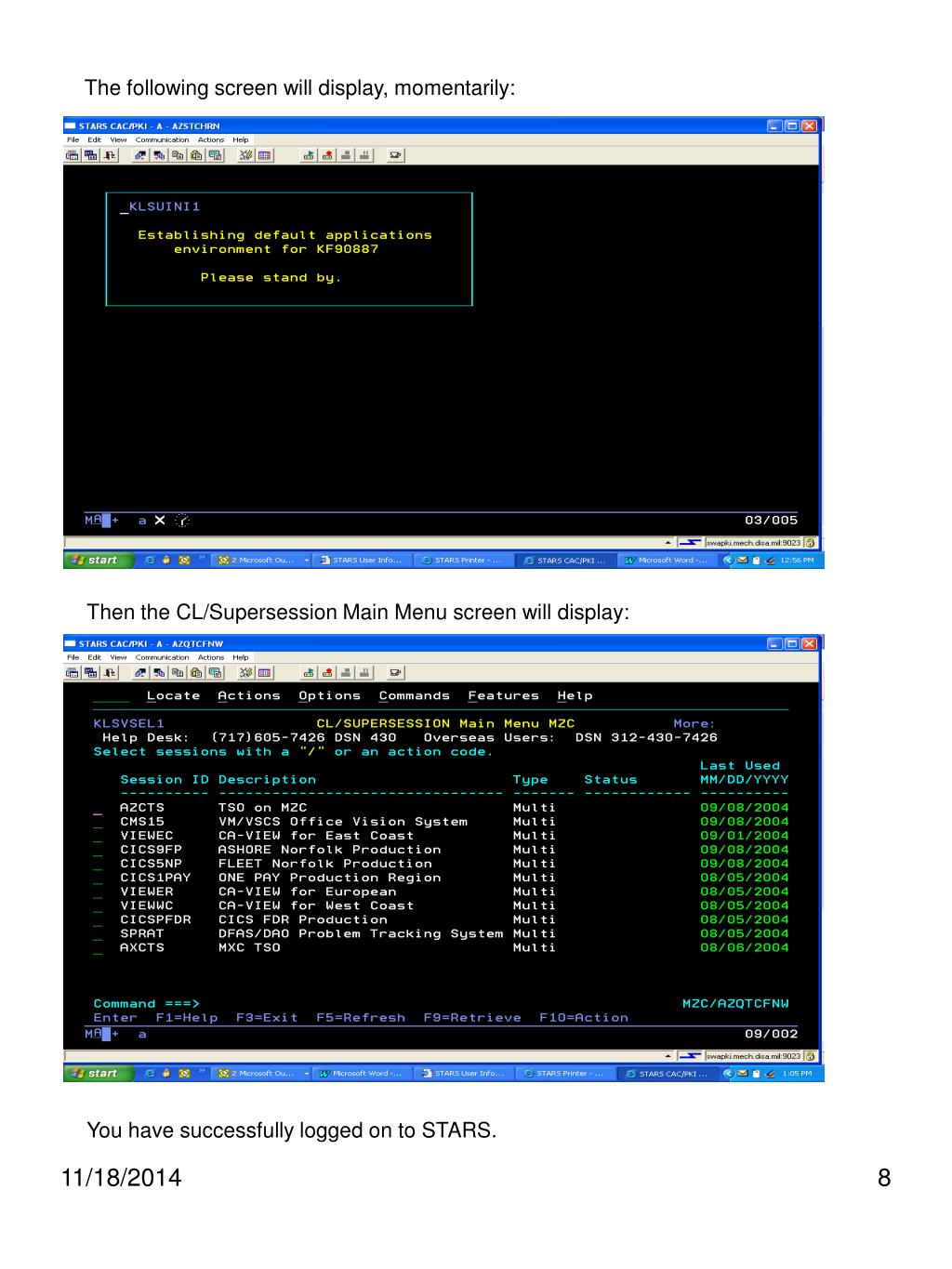Click red macro record icon in AZSTCHRN window
This screenshot has height=1269, width=952.
coord(326,155)
